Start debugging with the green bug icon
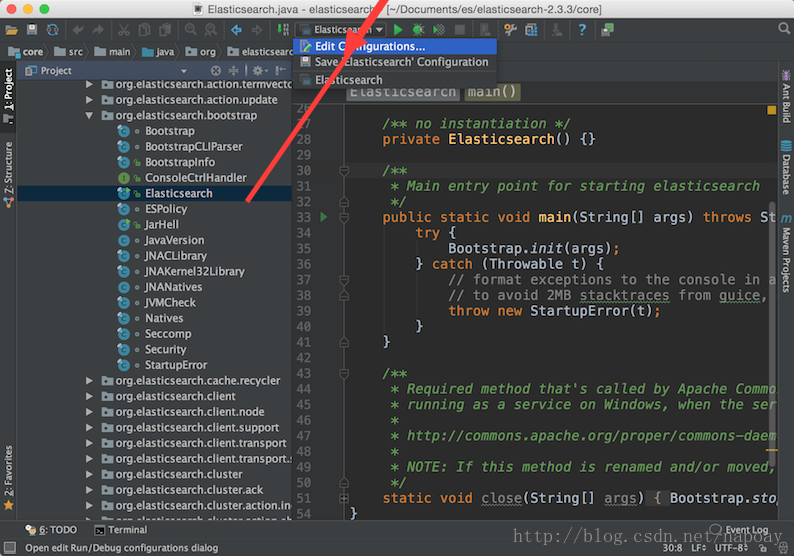 coord(418,30)
